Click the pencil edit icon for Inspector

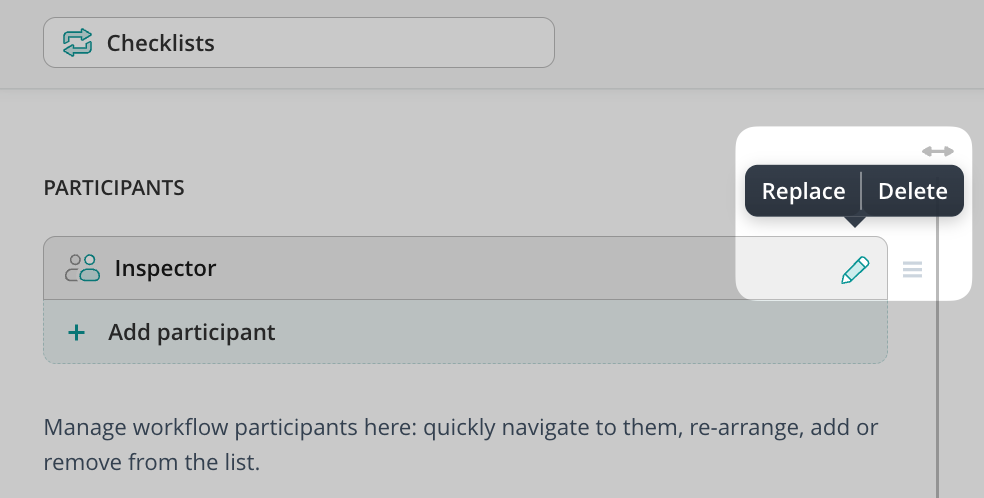[x=855, y=269]
